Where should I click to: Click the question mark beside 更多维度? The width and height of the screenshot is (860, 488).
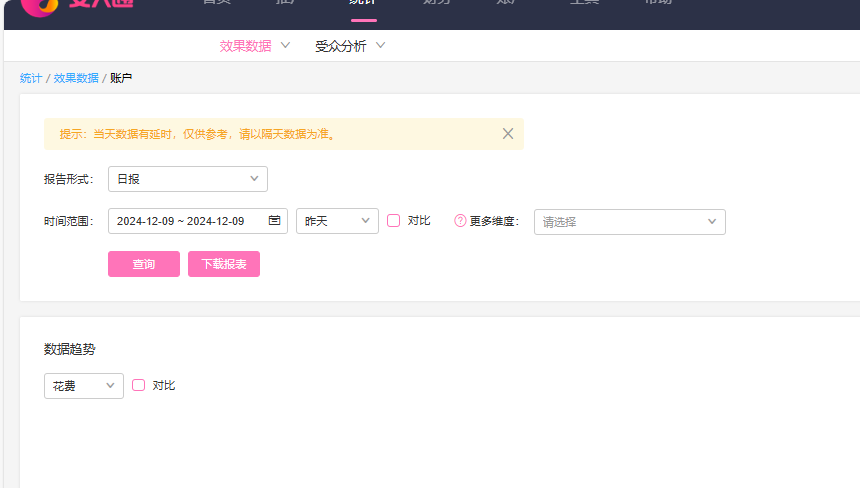click(x=460, y=221)
